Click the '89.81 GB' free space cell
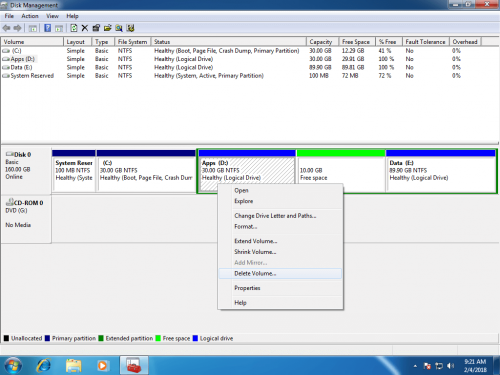This screenshot has width=500, height=375. coord(353,67)
